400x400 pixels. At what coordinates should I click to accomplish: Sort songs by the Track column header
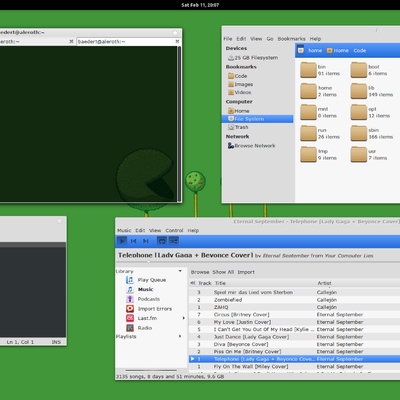tap(205, 283)
